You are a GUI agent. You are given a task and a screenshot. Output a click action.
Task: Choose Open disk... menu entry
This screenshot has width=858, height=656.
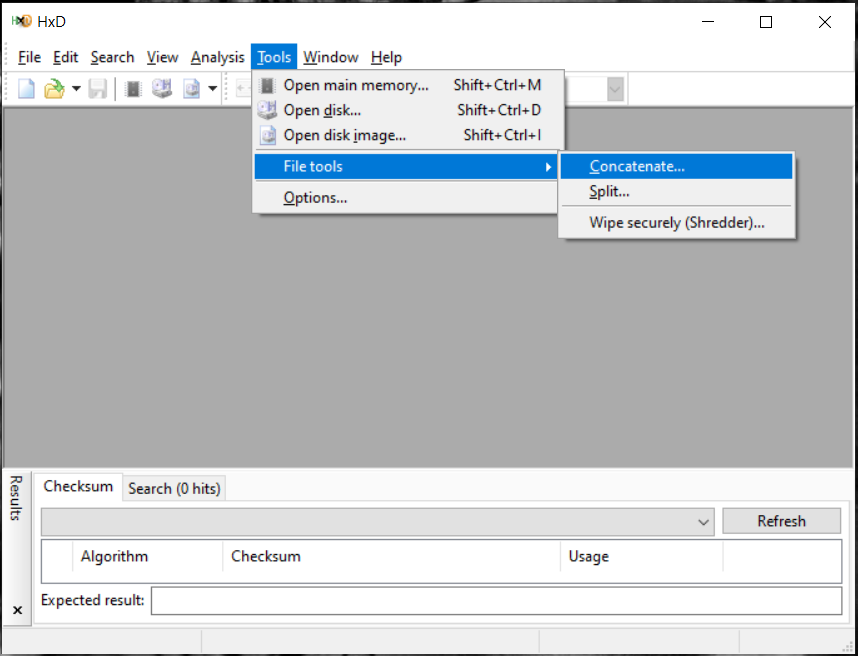pyautogui.click(x=407, y=110)
